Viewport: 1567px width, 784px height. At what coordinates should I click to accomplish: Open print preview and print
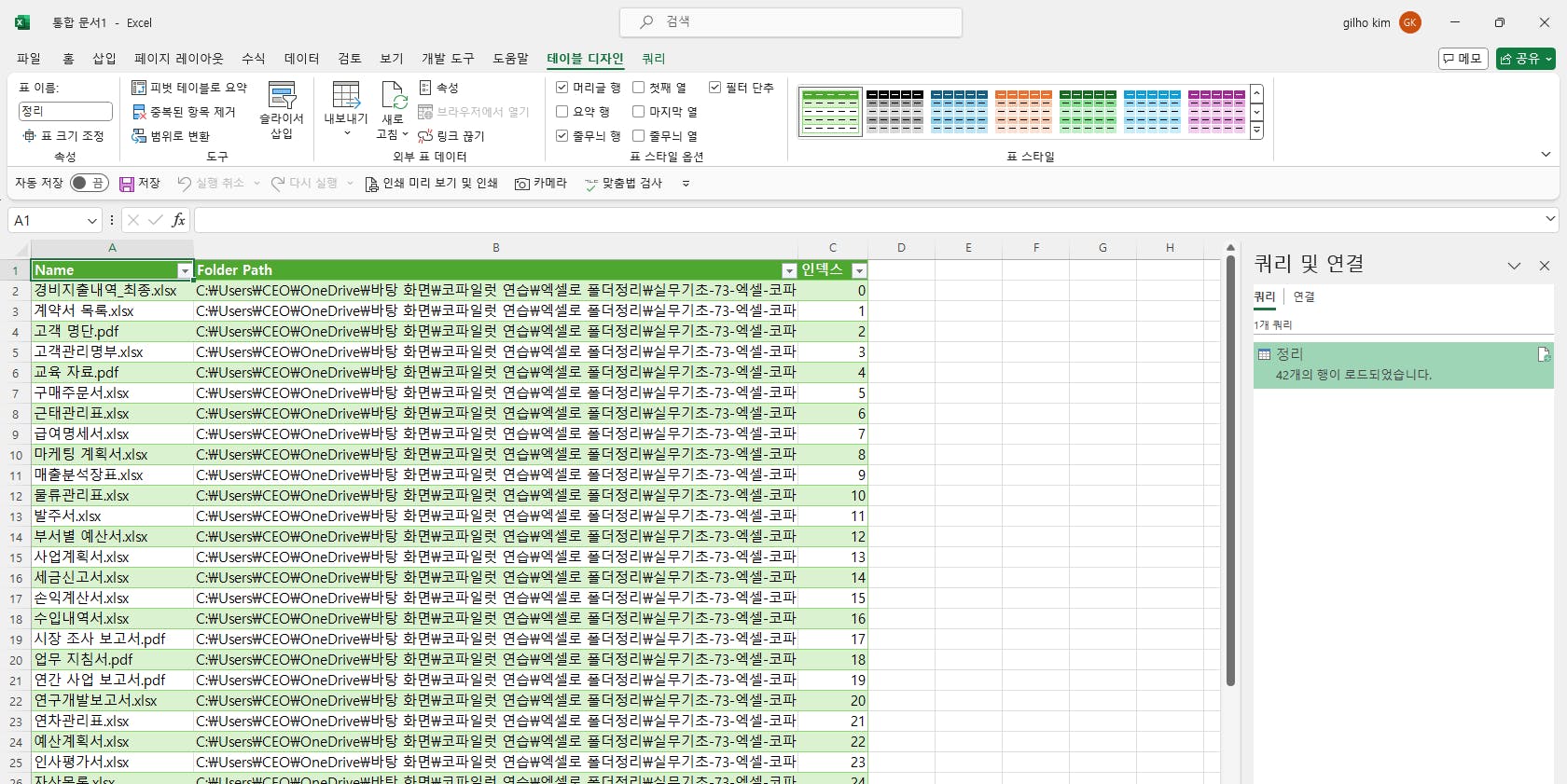click(x=431, y=184)
